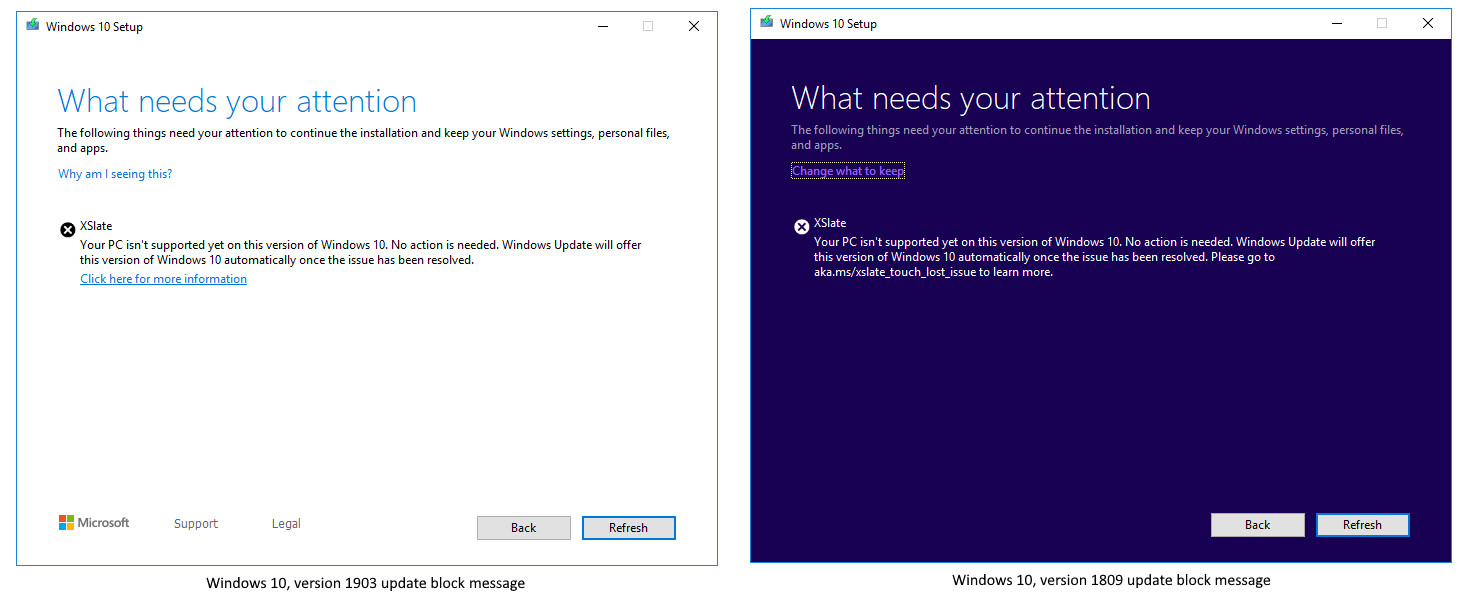The image size is (1474, 608).
Task: Click Refresh in the 1809 setup dialog
Action: [x=1362, y=524]
